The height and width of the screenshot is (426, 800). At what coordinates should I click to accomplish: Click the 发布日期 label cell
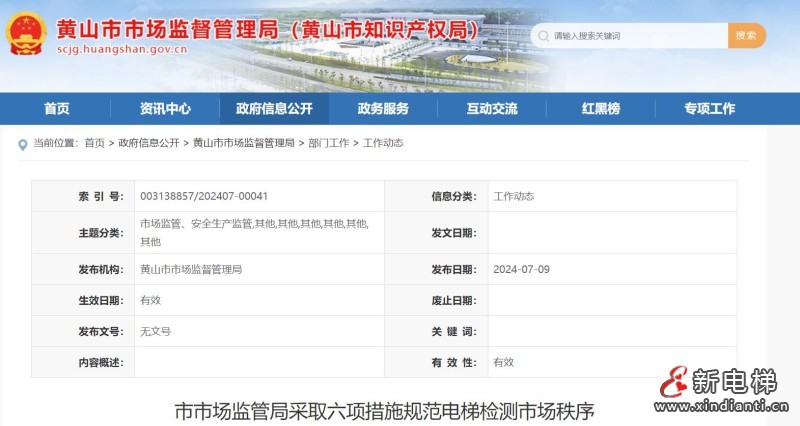point(437,269)
